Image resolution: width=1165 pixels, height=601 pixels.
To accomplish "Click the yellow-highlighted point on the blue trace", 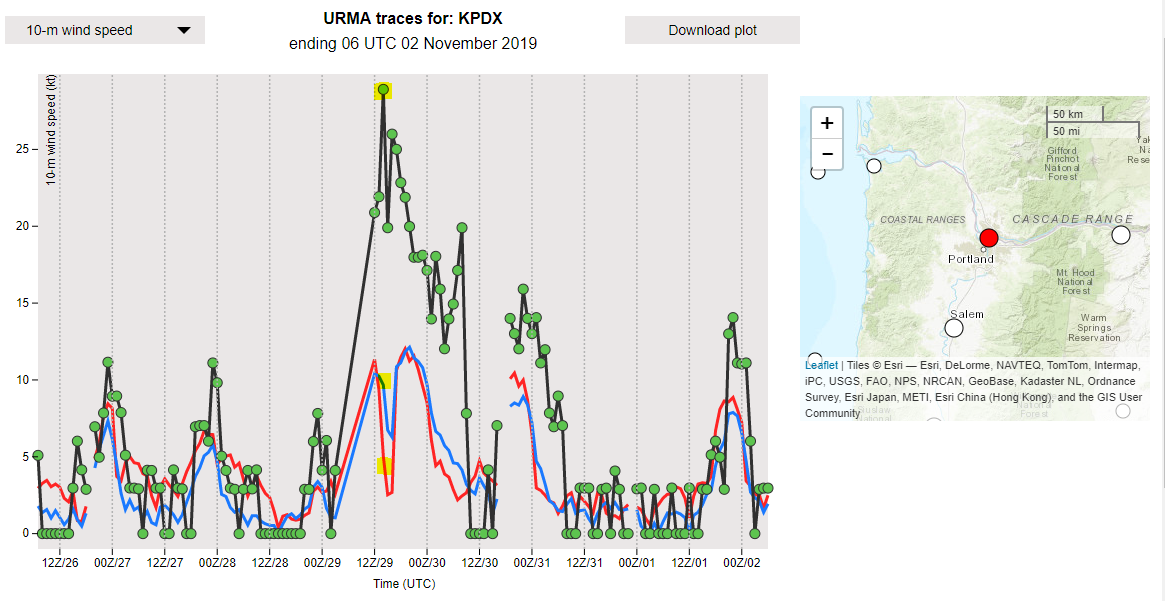I will click(383, 381).
